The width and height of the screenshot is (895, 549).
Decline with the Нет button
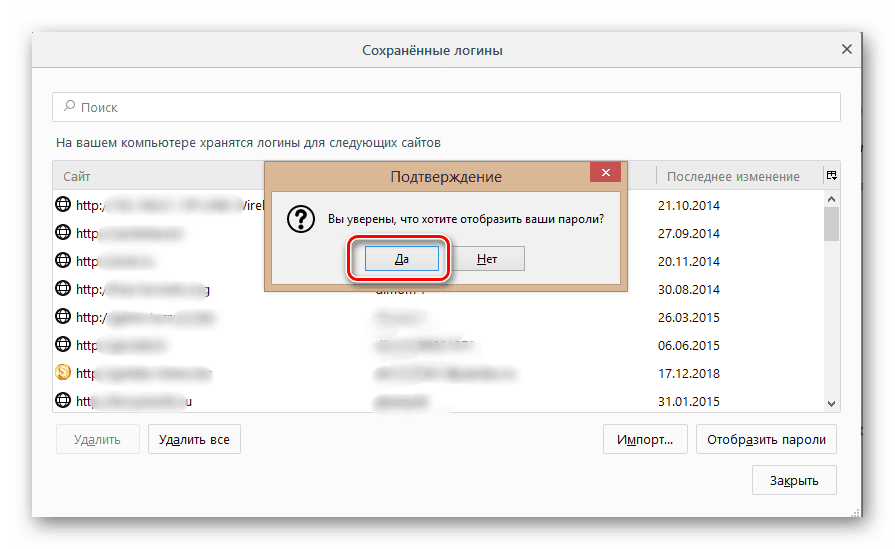[x=487, y=259]
